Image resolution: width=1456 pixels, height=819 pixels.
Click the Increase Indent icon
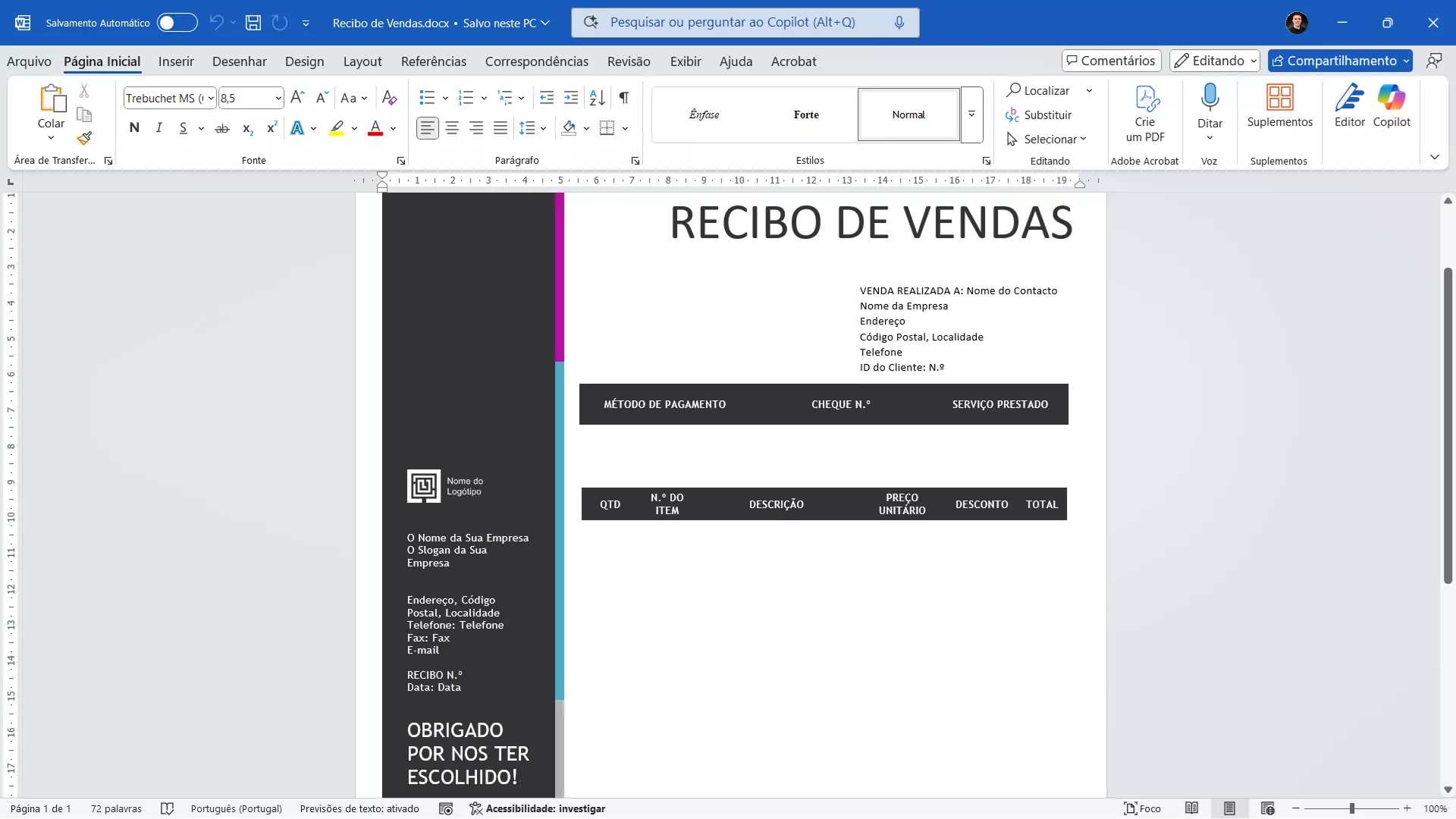pyautogui.click(x=571, y=98)
